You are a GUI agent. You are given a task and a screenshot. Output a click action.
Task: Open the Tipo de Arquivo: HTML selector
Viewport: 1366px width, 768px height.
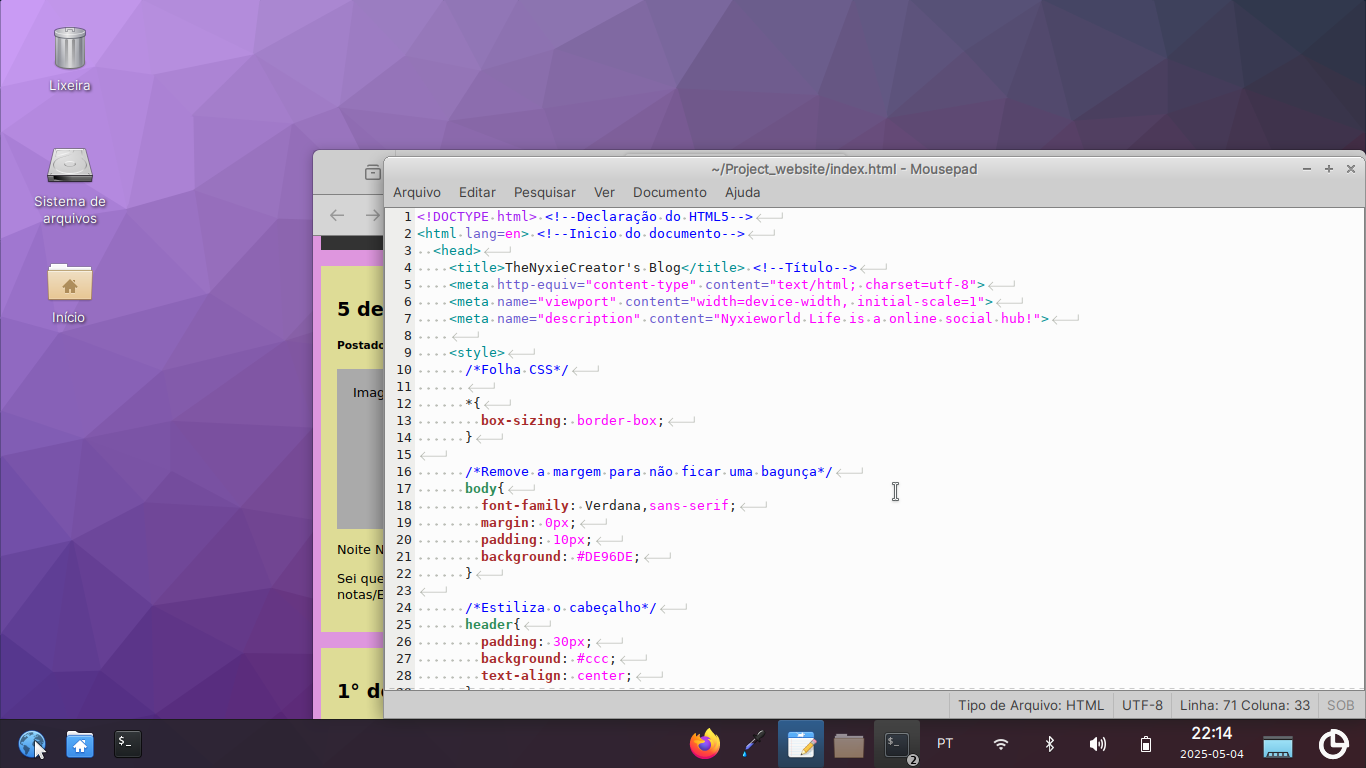point(1031,705)
